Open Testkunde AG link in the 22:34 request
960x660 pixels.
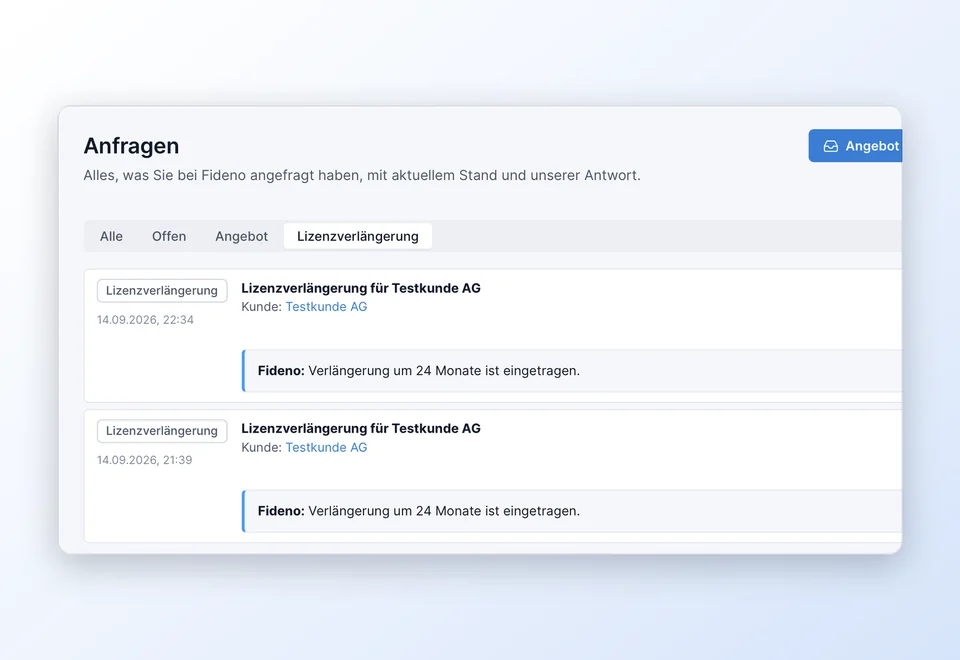326,307
